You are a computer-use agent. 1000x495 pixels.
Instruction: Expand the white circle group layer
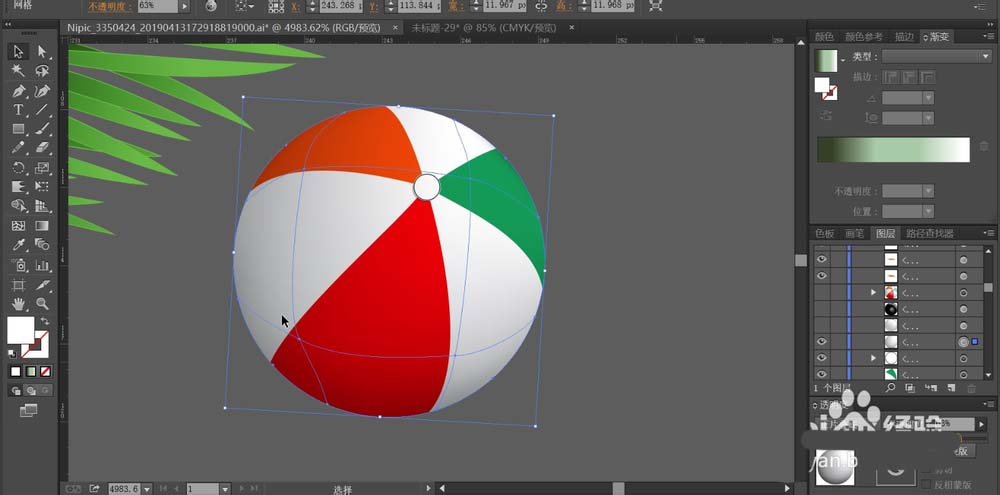point(874,358)
